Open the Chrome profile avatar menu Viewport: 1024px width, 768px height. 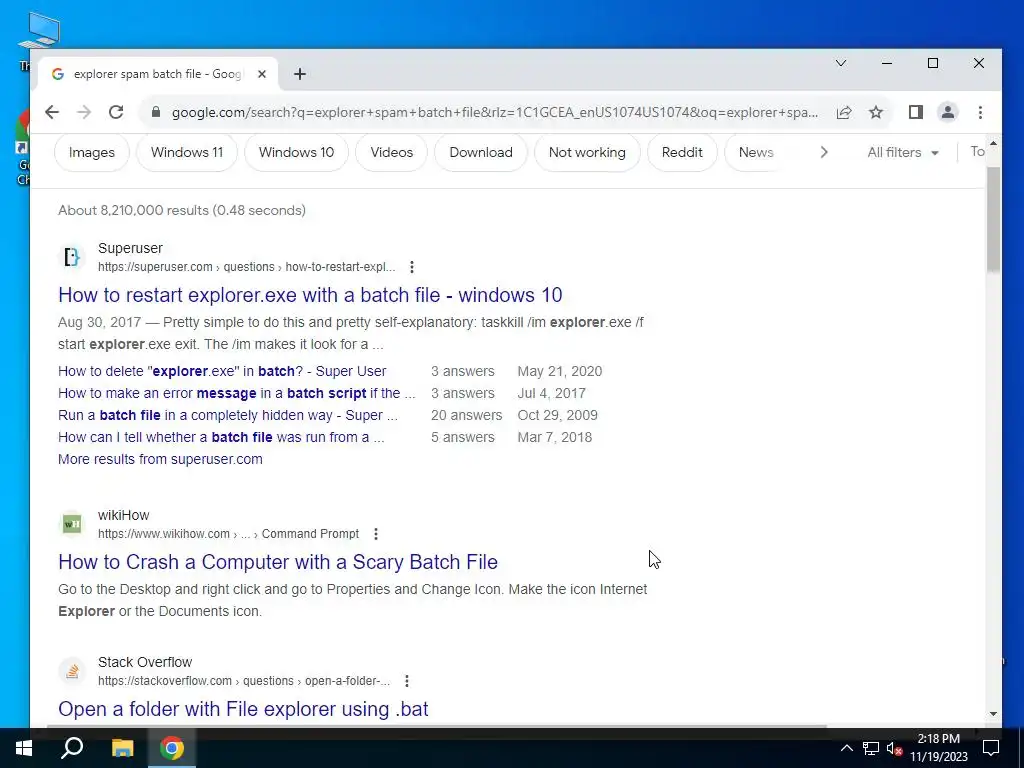click(x=948, y=112)
